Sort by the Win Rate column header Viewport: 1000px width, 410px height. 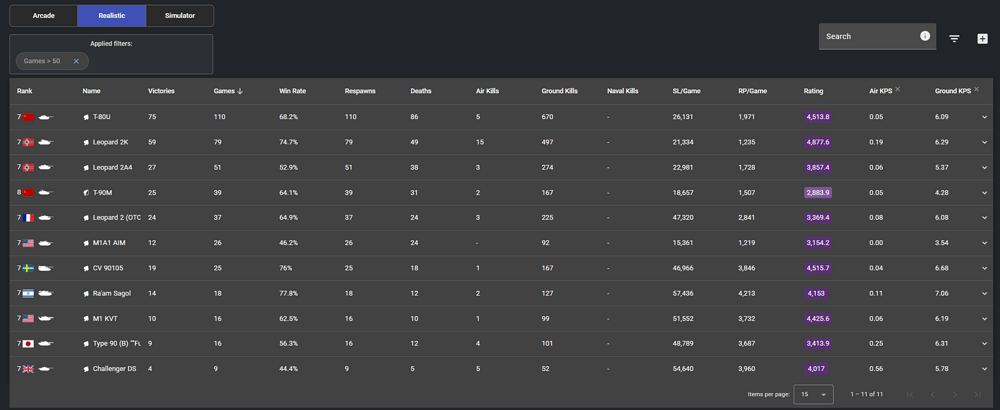point(292,91)
